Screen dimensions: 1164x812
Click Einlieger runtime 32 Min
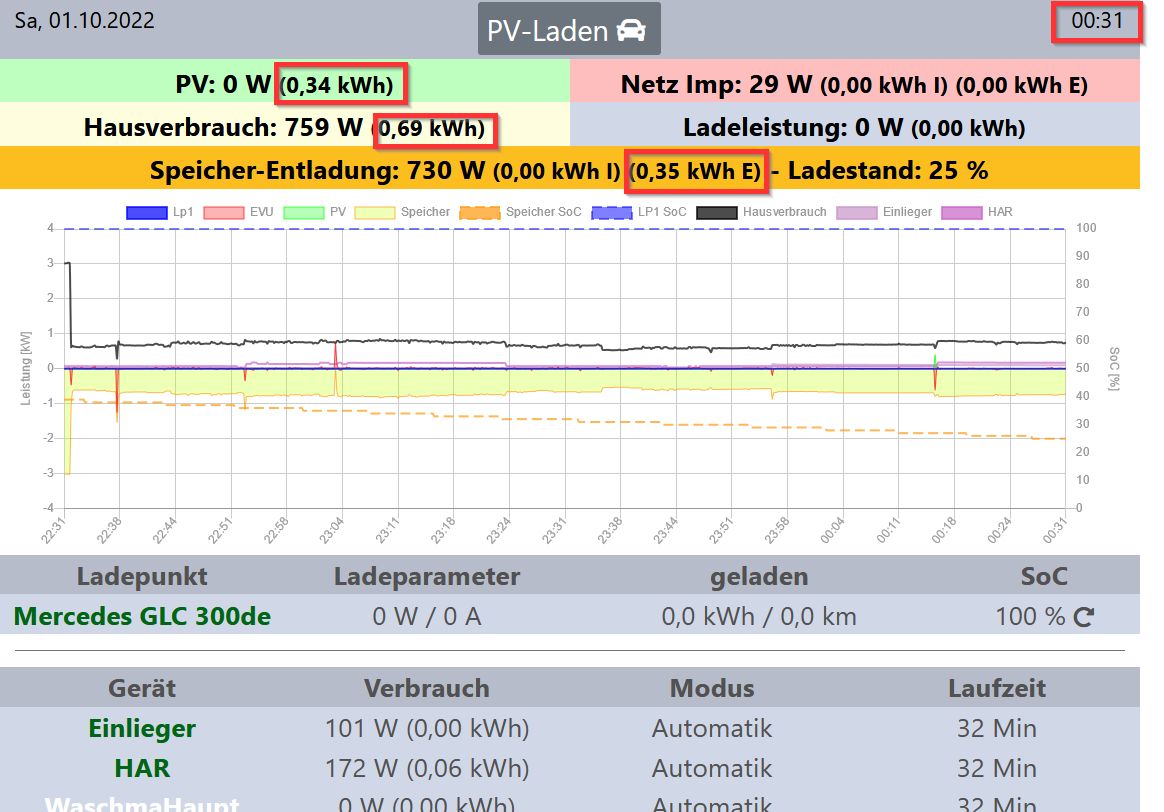click(x=997, y=728)
